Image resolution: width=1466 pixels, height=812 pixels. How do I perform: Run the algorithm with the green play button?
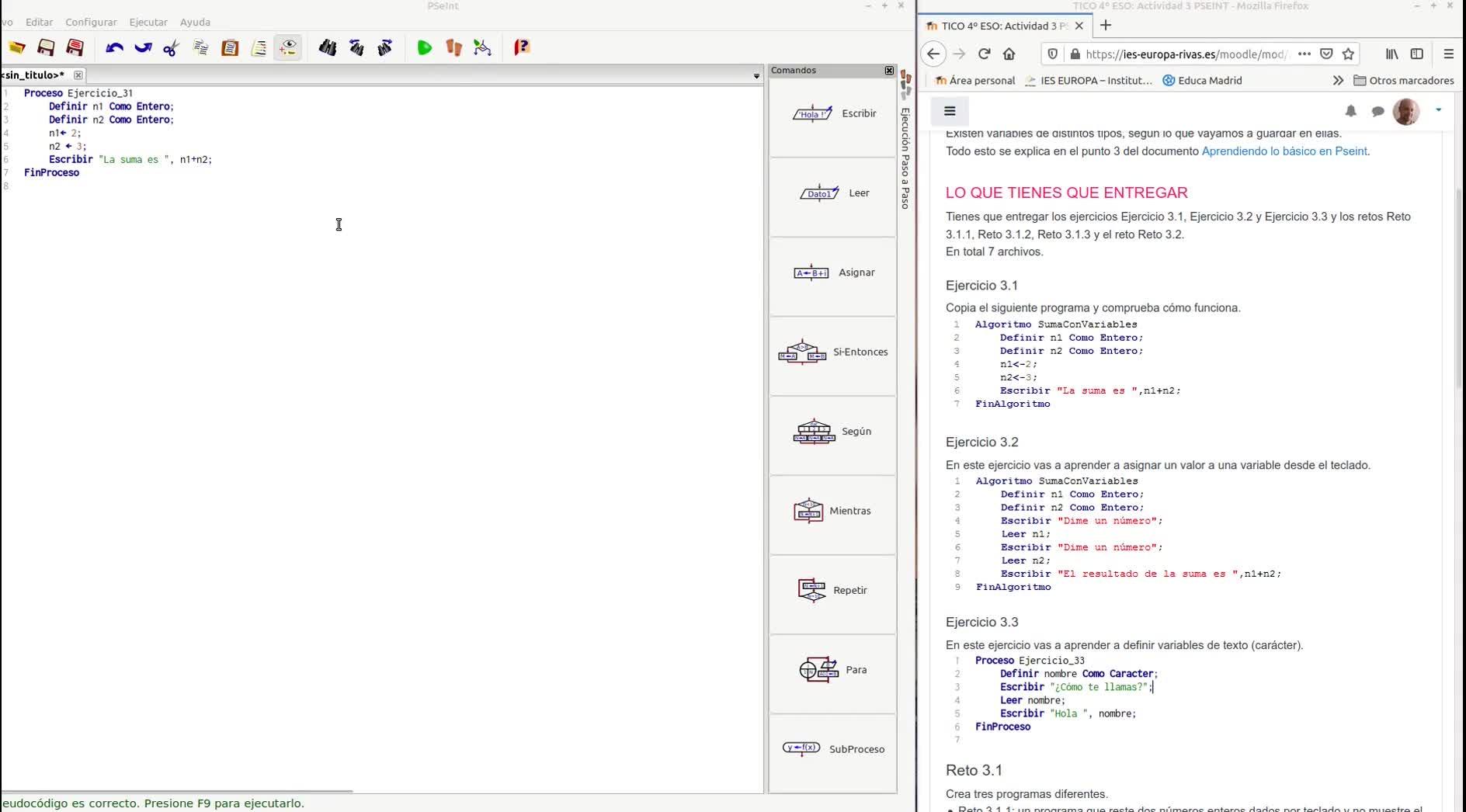tap(424, 48)
